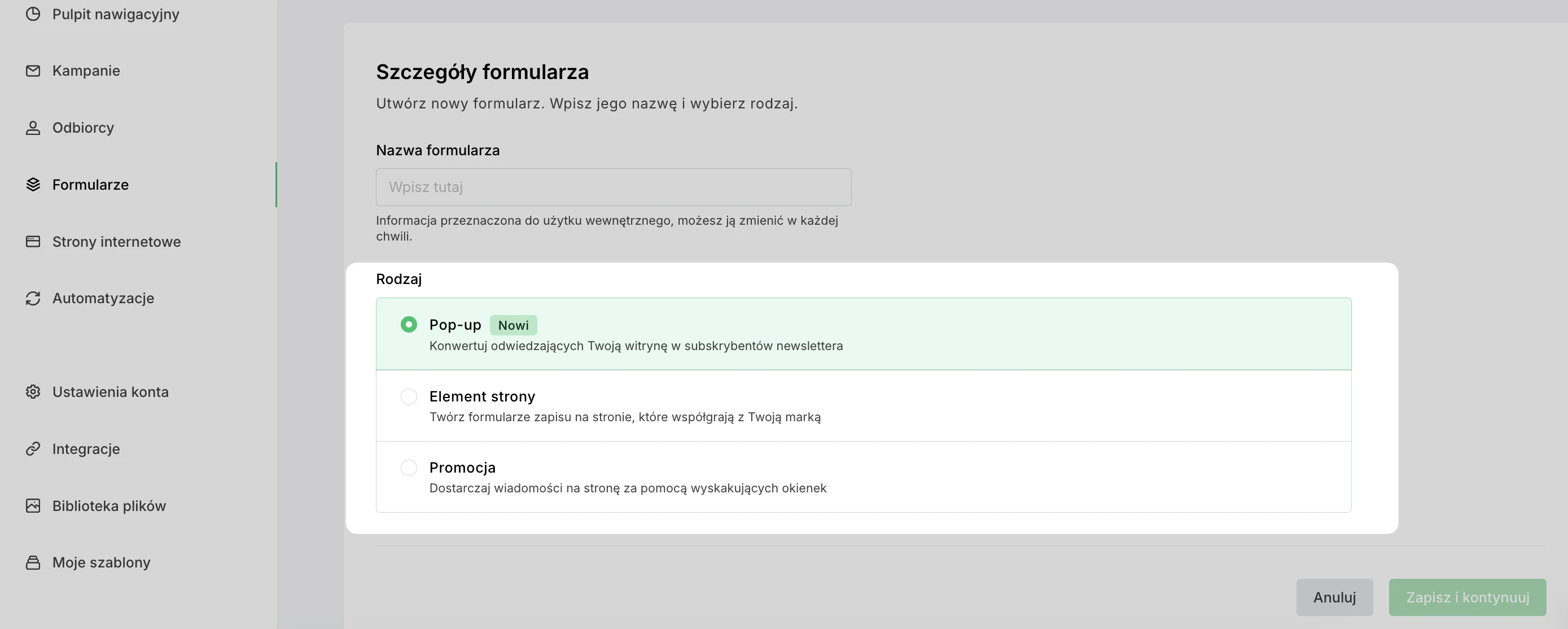This screenshot has height=629, width=1568.
Task: Click text 'Konwertuj odwiedzających Twoją witrynę'
Action: click(x=548, y=346)
